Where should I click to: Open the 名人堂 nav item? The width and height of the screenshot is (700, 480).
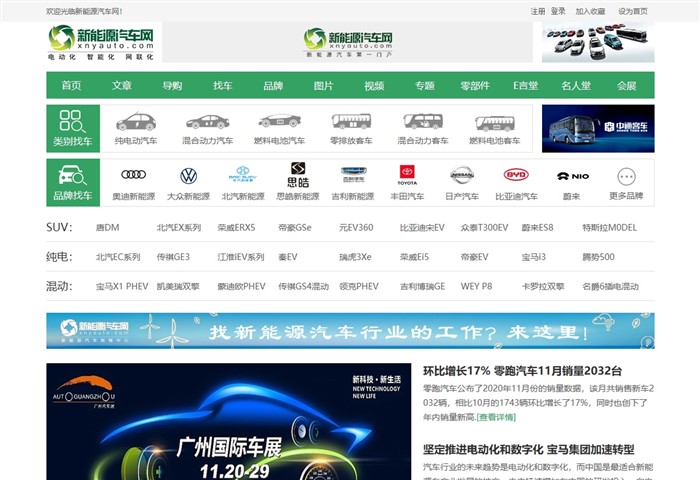click(576, 85)
